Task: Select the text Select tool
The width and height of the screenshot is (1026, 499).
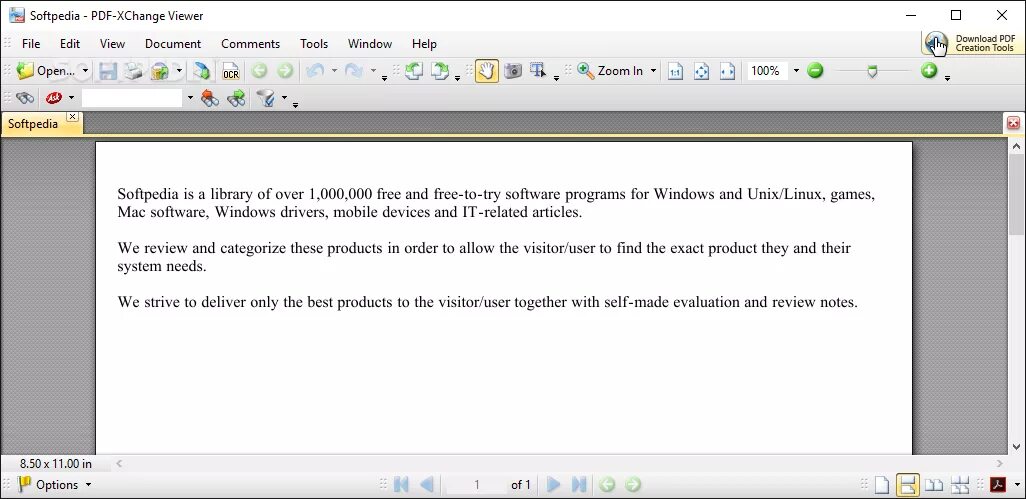Action: tap(539, 71)
